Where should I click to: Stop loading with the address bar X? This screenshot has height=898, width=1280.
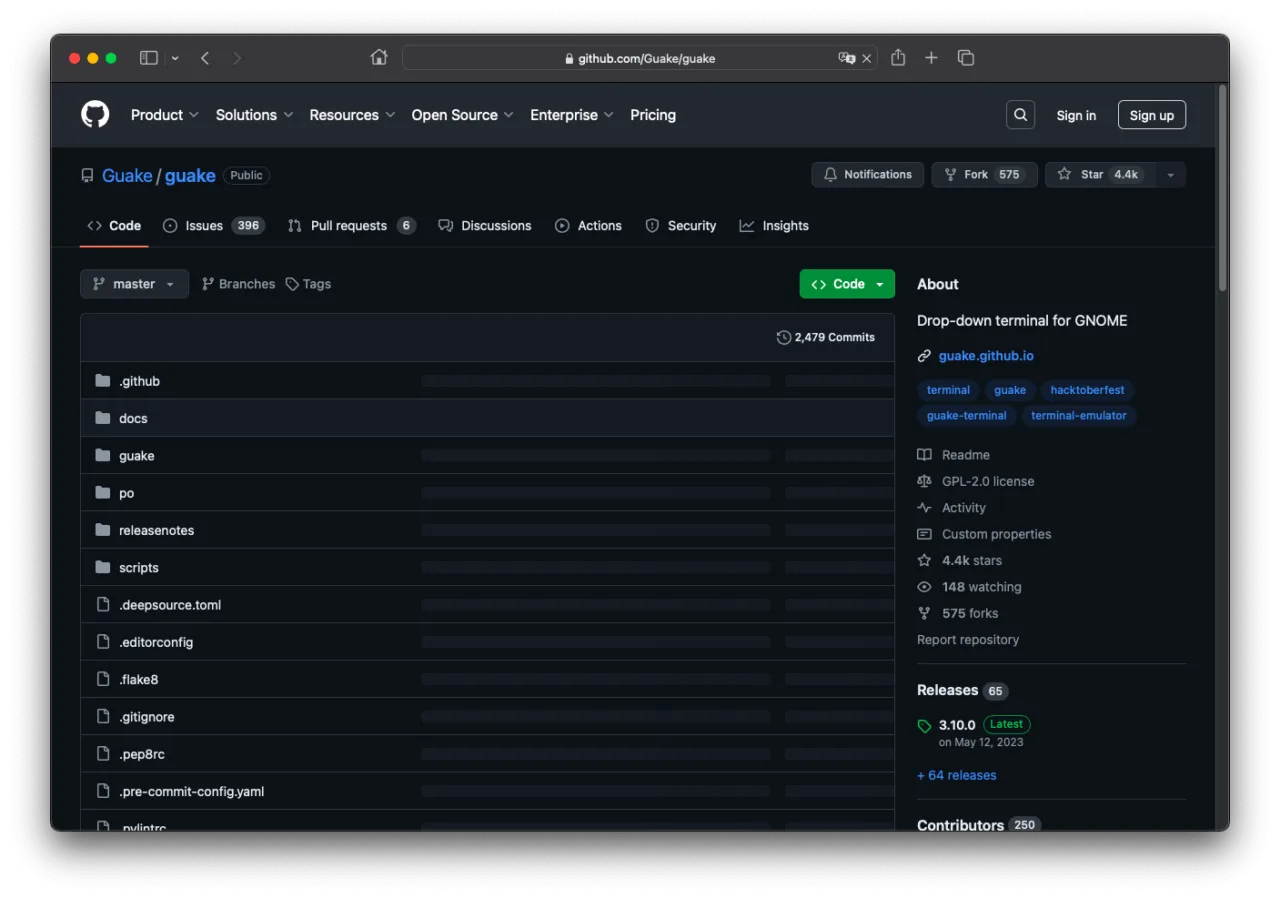point(867,58)
